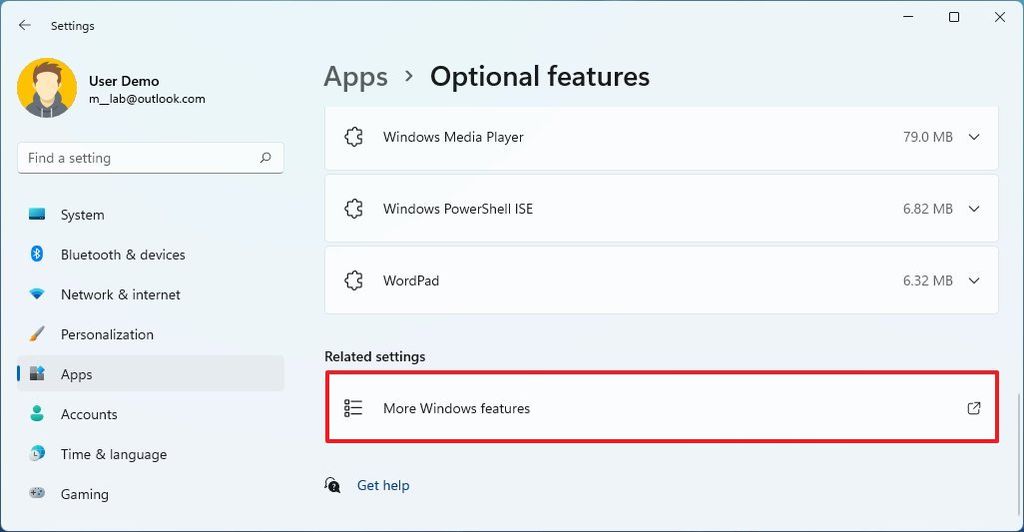Open More Windows features

coord(662,408)
